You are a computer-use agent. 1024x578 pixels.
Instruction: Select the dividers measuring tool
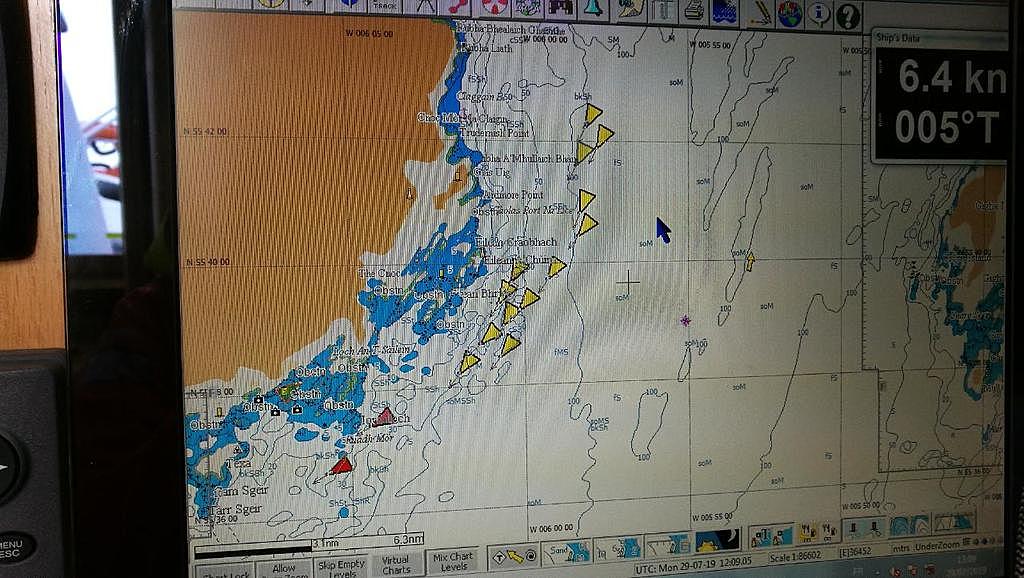423,5
